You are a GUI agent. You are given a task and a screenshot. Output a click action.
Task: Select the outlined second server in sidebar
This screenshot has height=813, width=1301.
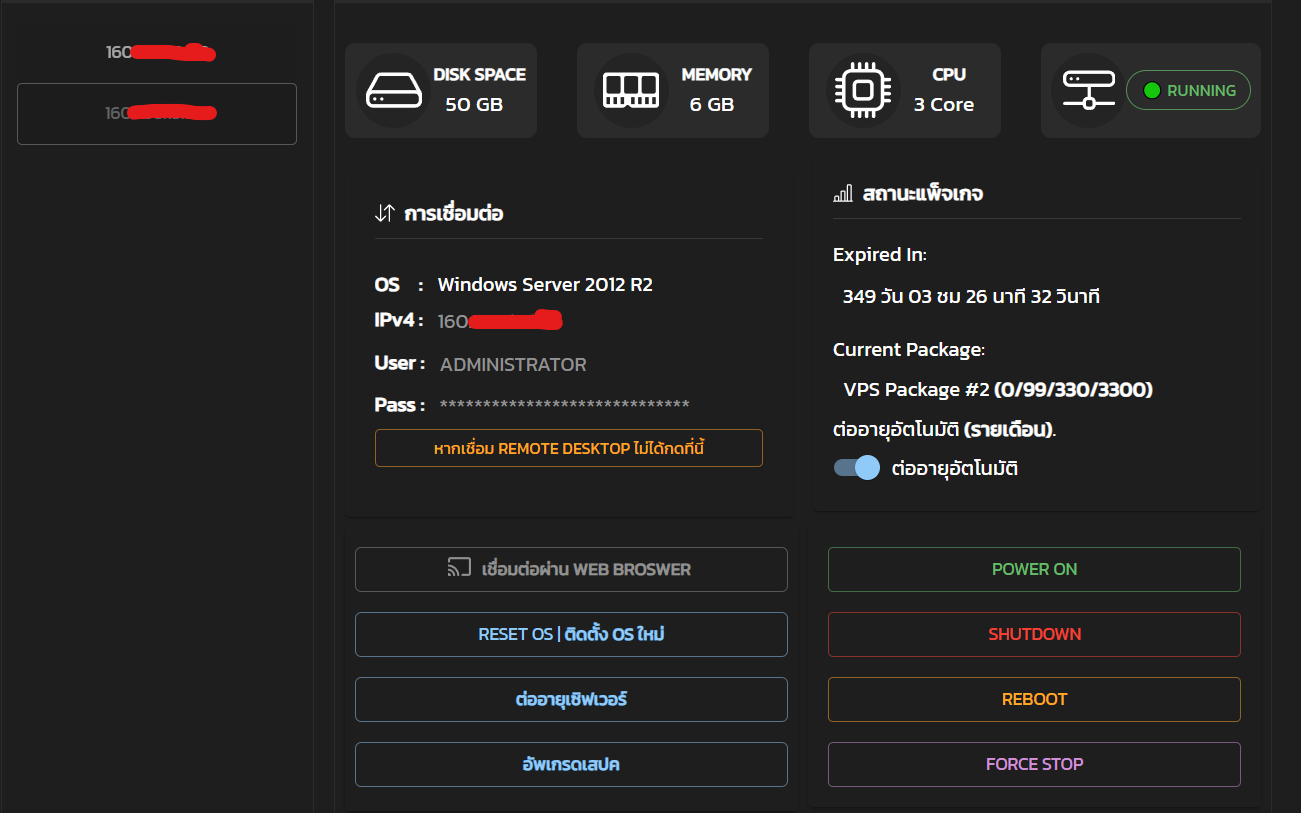(157, 114)
